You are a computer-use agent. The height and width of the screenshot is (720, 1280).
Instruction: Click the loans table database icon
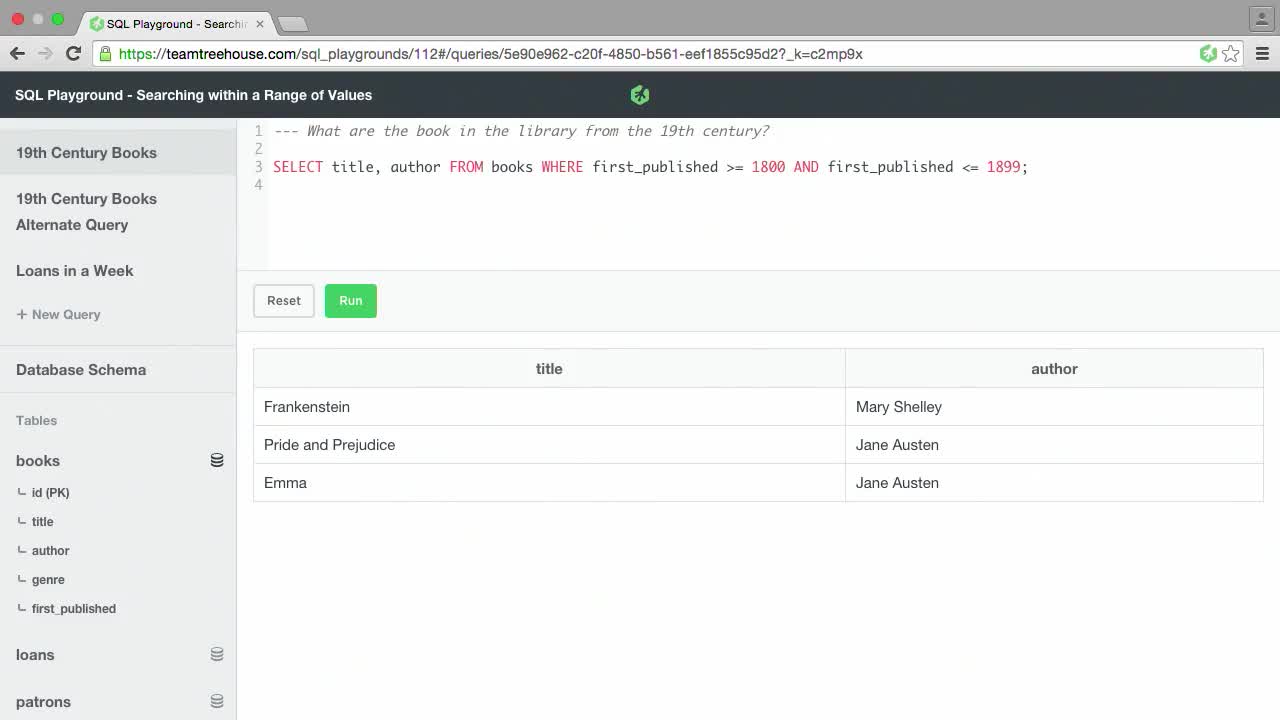tap(217, 654)
